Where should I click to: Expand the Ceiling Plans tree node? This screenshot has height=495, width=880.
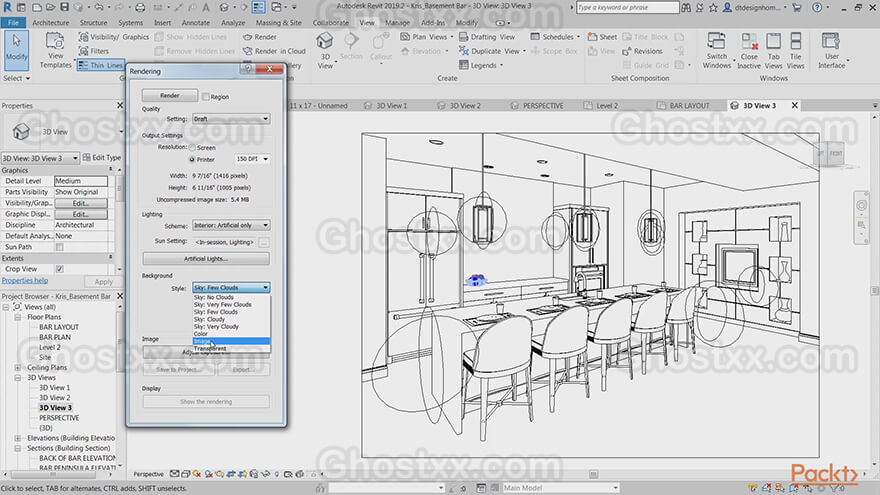pyautogui.click(x=18, y=368)
